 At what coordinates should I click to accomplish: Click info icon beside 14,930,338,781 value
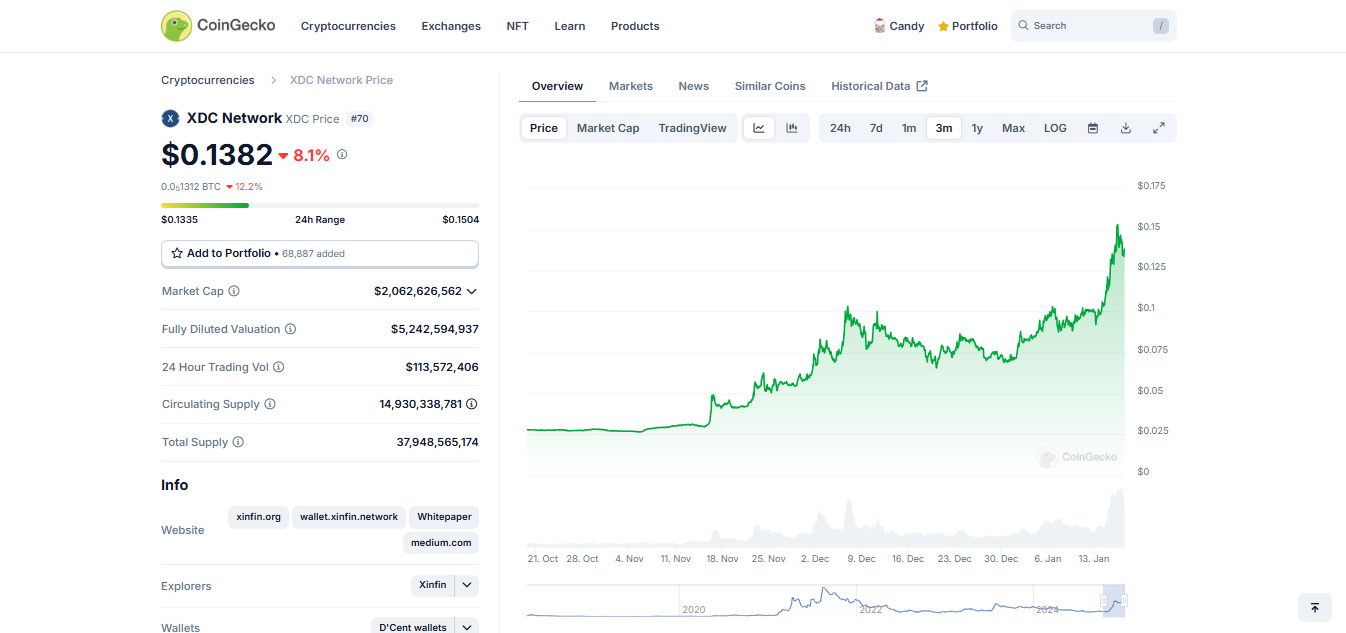tap(472, 404)
